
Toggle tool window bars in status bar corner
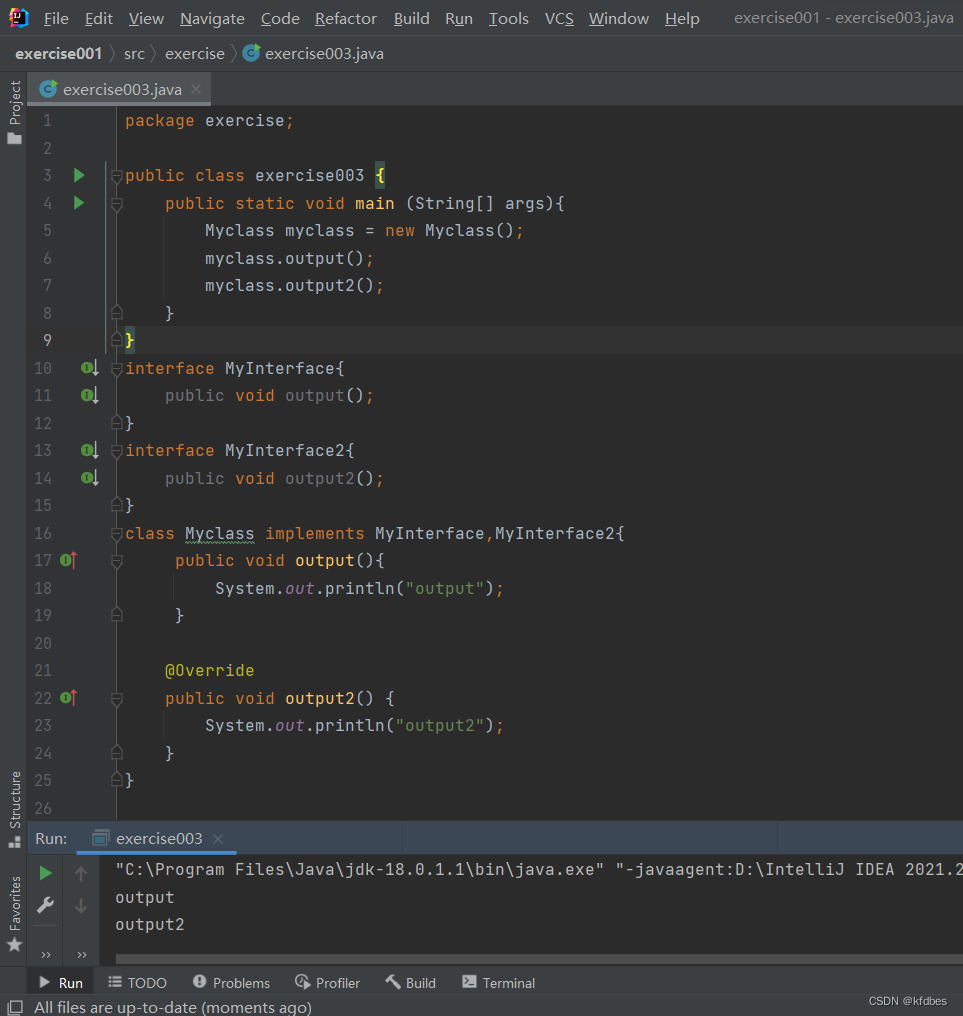[x=14, y=1007]
